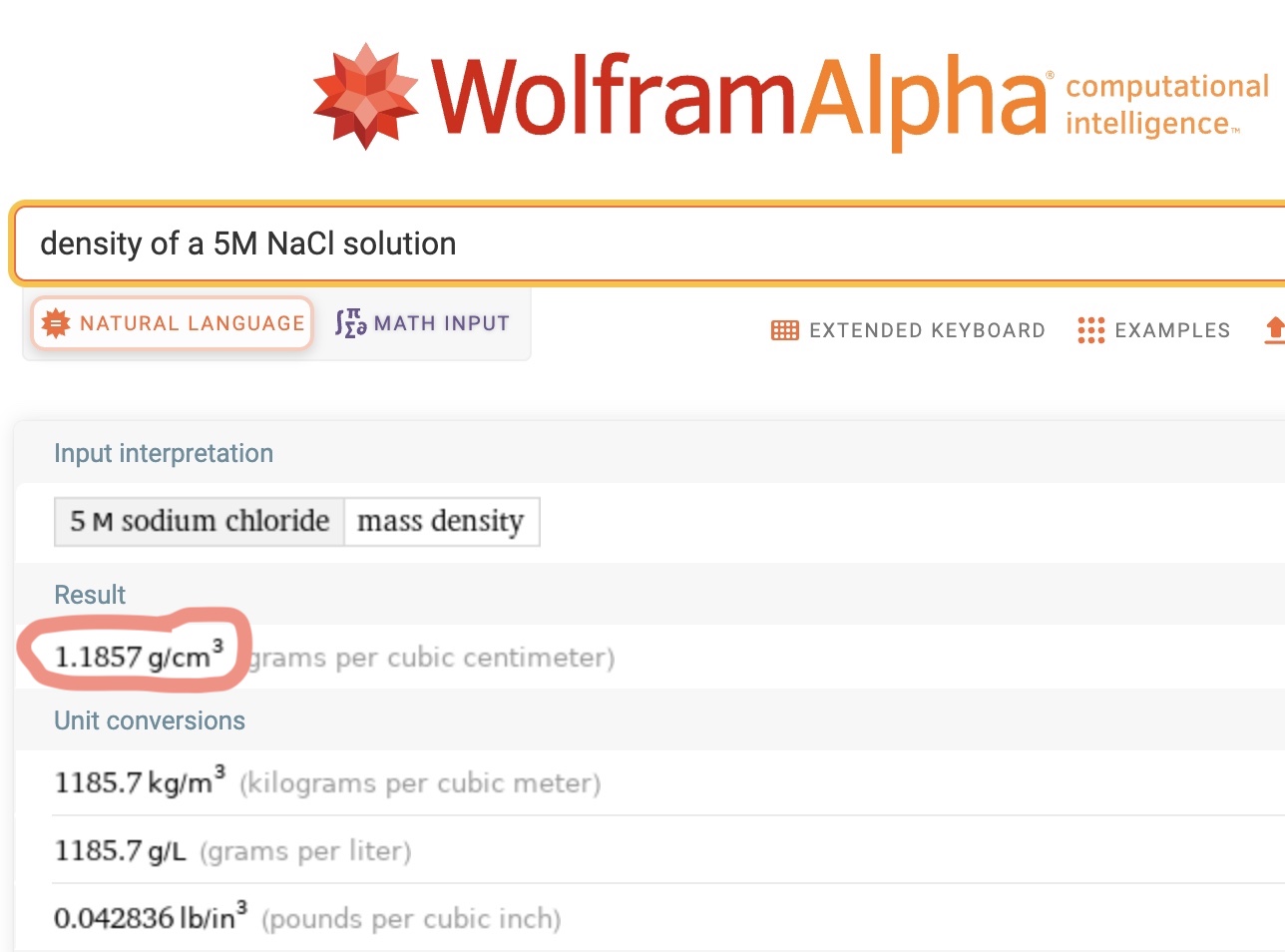Click the "5 M sodium chloride" interpretation cell

tap(200, 522)
